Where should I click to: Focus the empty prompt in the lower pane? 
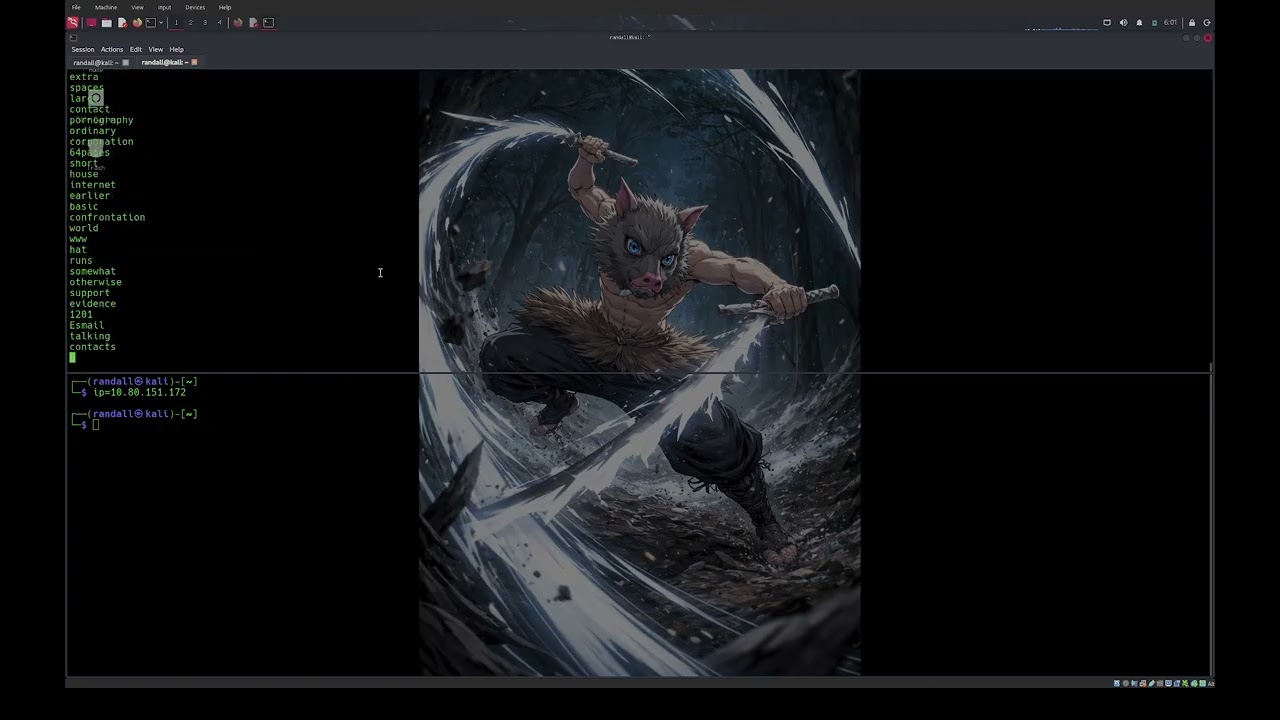[x=96, y=425]
